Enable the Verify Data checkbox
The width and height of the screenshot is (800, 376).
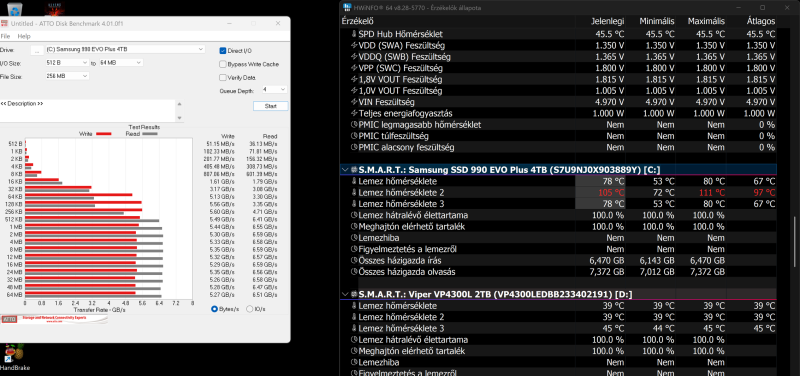pyautogui.click(x=222, y=78)
